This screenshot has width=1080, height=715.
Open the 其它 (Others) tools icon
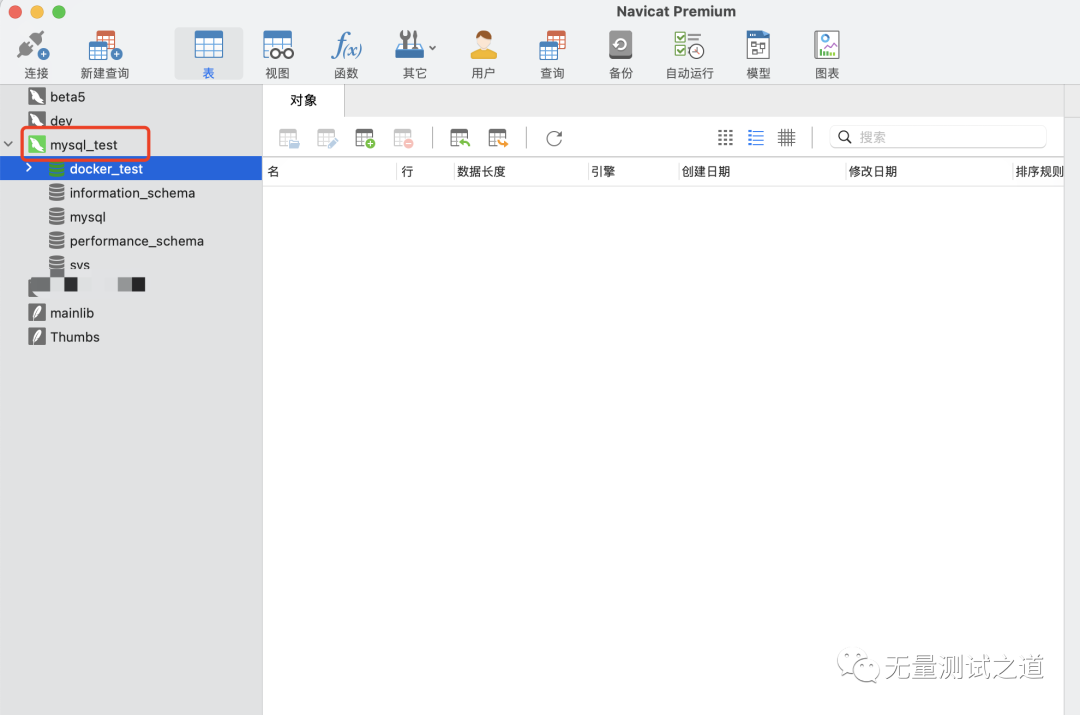pos(411,45)
